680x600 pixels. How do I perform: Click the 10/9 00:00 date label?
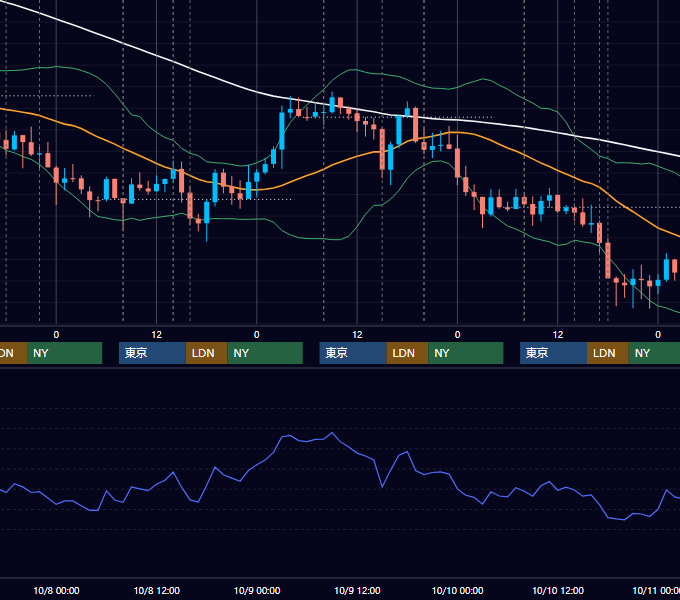(257, 590)
